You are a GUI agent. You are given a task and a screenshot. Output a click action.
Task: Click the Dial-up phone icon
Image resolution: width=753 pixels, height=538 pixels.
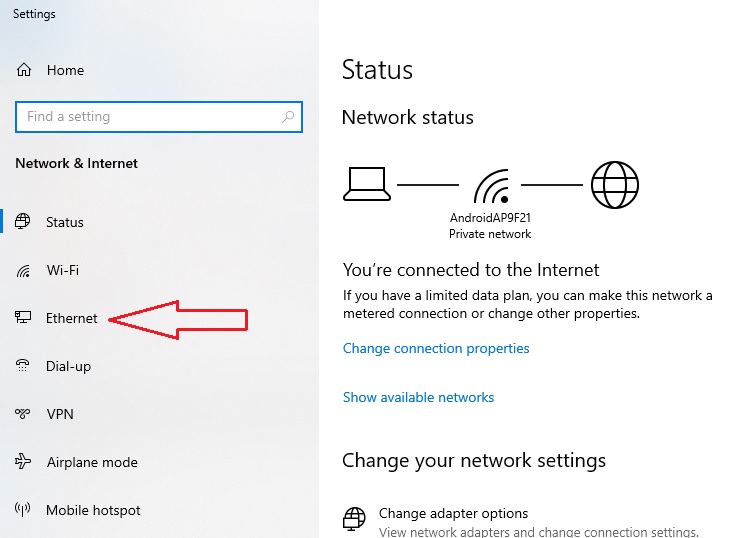(23, 366)
